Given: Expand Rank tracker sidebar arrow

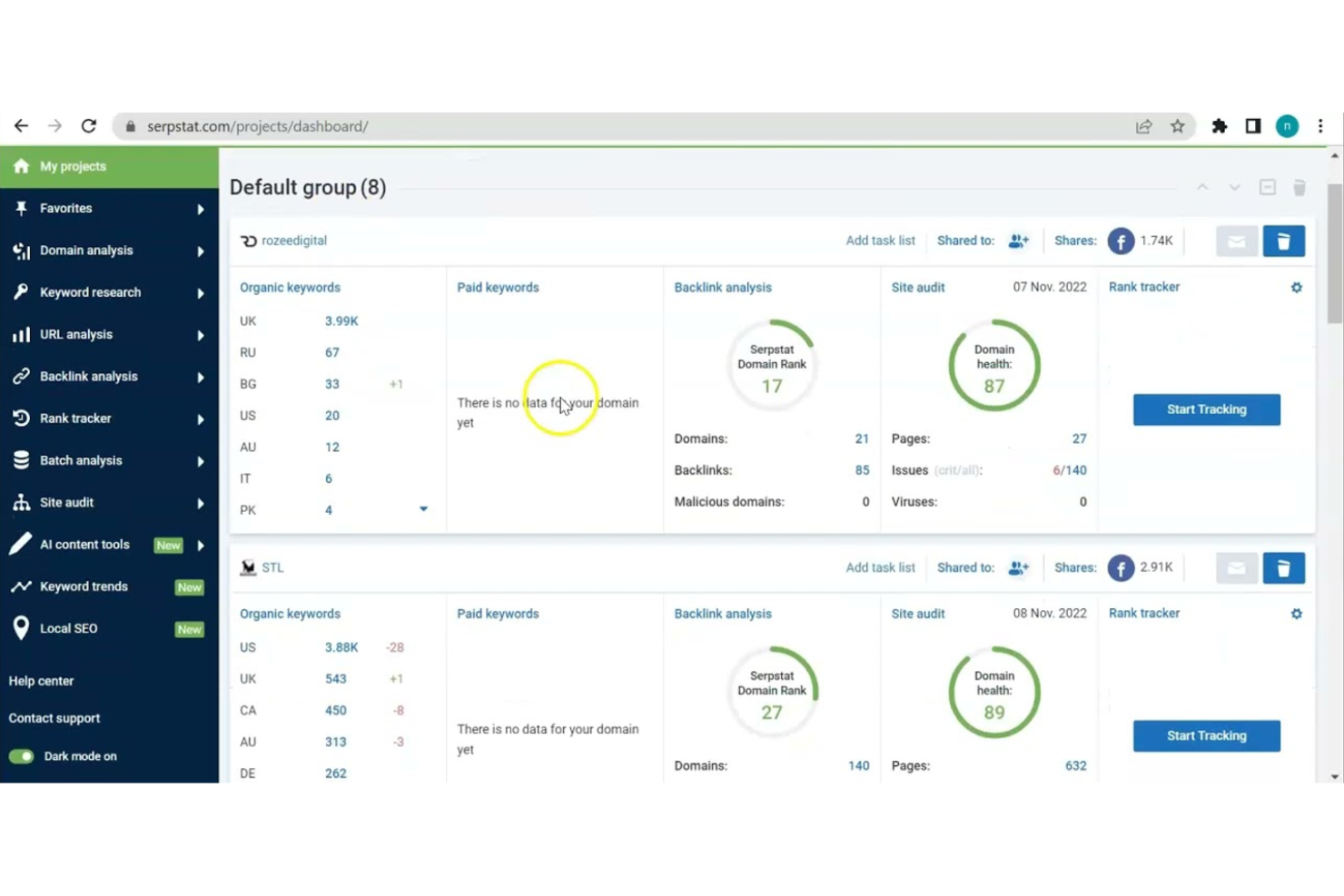Looking at the screenshot, I should tap(201, 419).
